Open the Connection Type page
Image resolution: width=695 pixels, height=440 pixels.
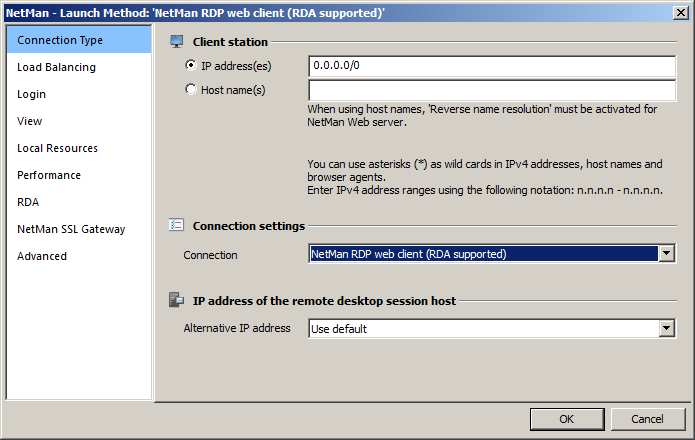click(x=60, y=40)
